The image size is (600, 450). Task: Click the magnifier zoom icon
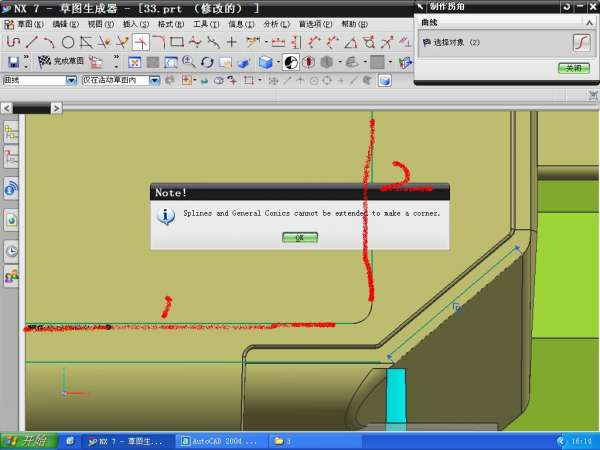click(188, 62)
